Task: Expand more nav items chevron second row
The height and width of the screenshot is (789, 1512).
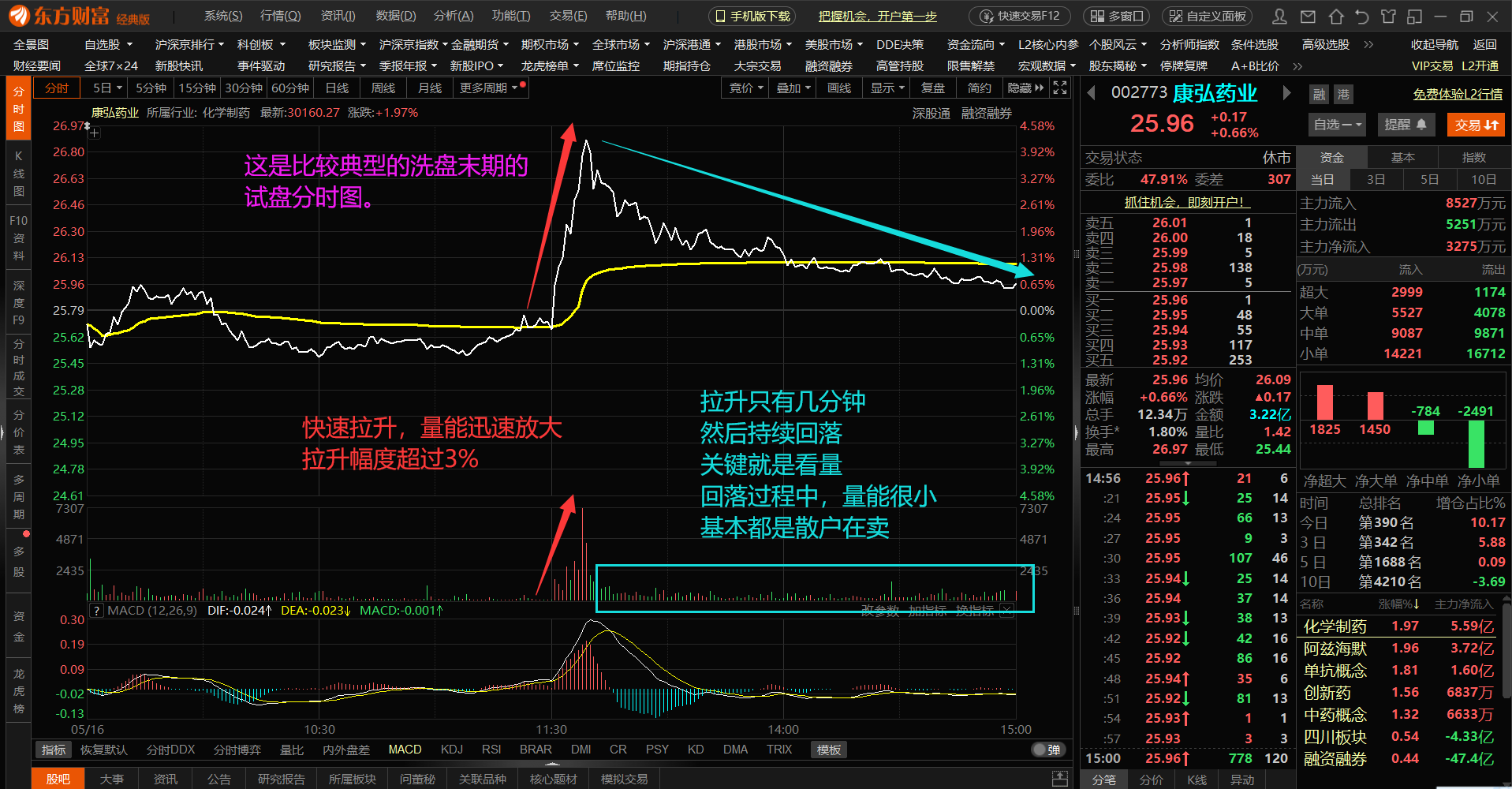Action: point(1296,66)
